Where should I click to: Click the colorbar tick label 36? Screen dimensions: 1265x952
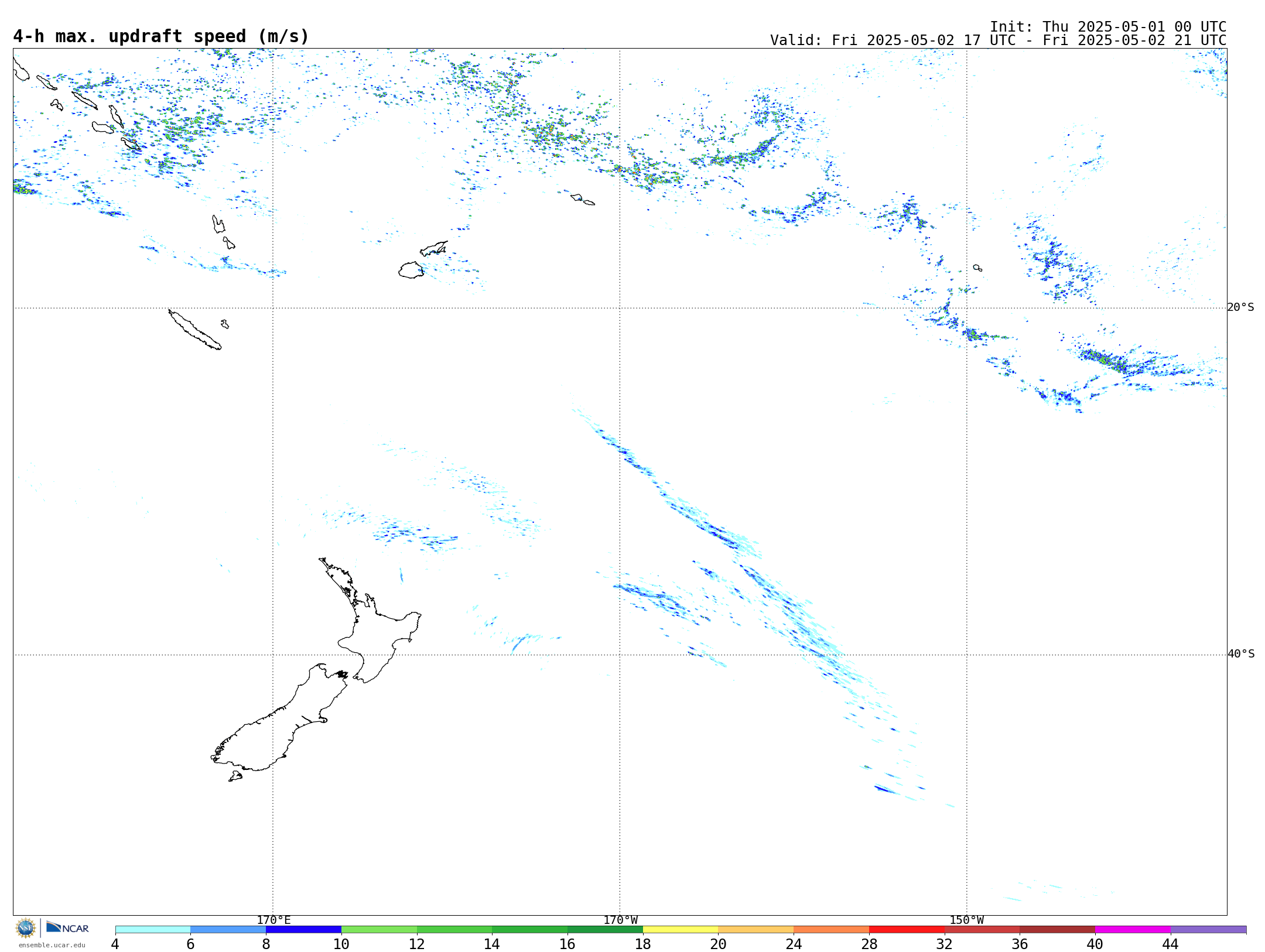1020,944
